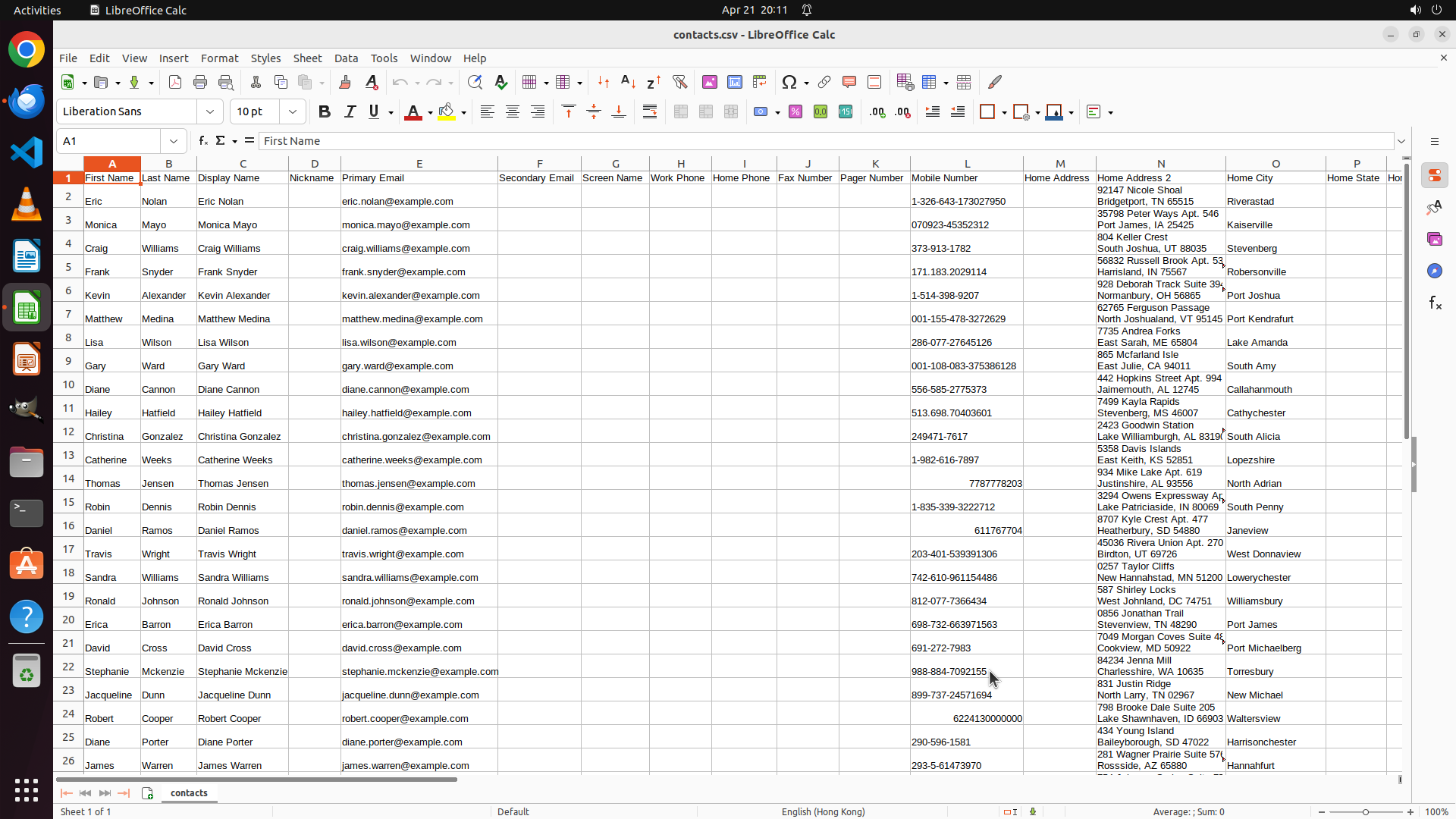Toggle Italic formatting

(x=350, y=112)
